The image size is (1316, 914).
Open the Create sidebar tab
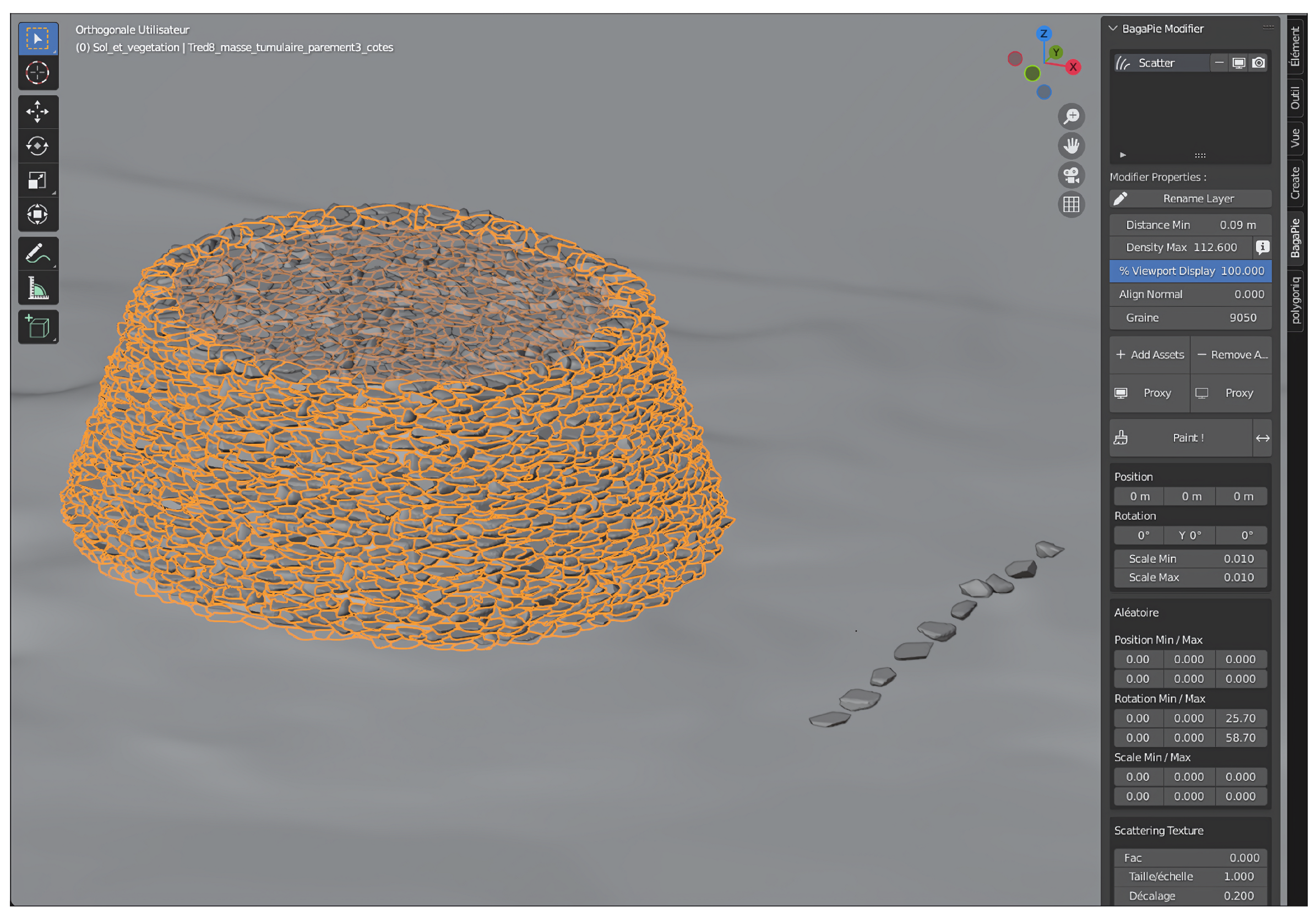click(x=1296, y=183)
